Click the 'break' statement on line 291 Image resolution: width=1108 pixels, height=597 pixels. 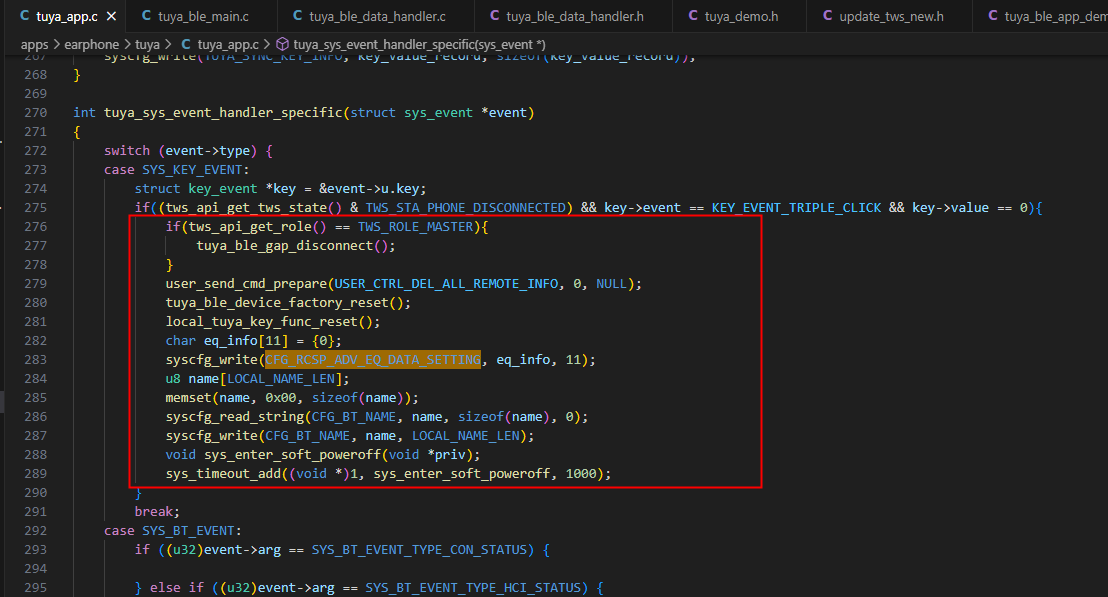pyautogui.click(x=154, y=512)
